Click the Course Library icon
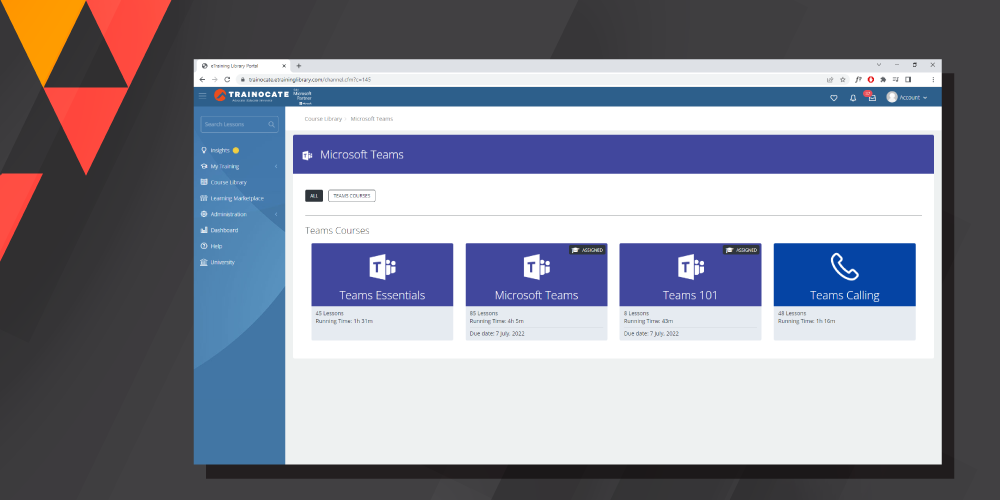This screenshot has height=500, width=1000. point(204,182)
